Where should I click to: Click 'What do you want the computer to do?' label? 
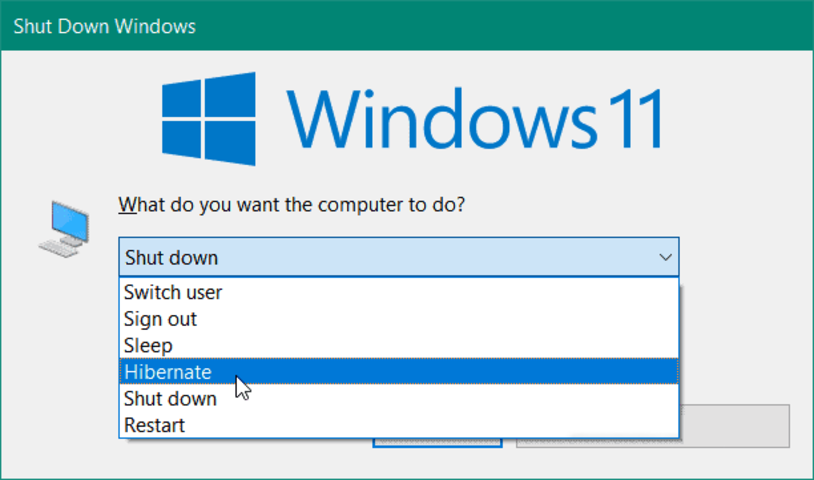coord(291,204)
